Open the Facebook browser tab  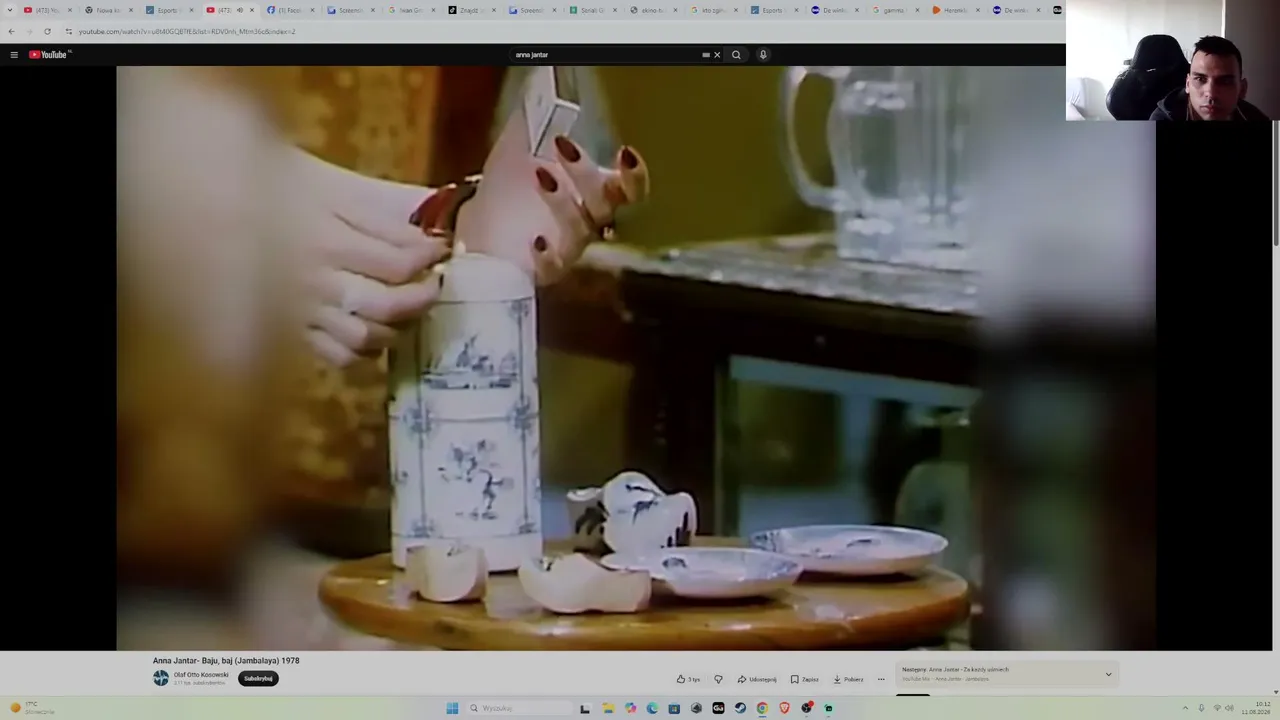coord(290,10)
